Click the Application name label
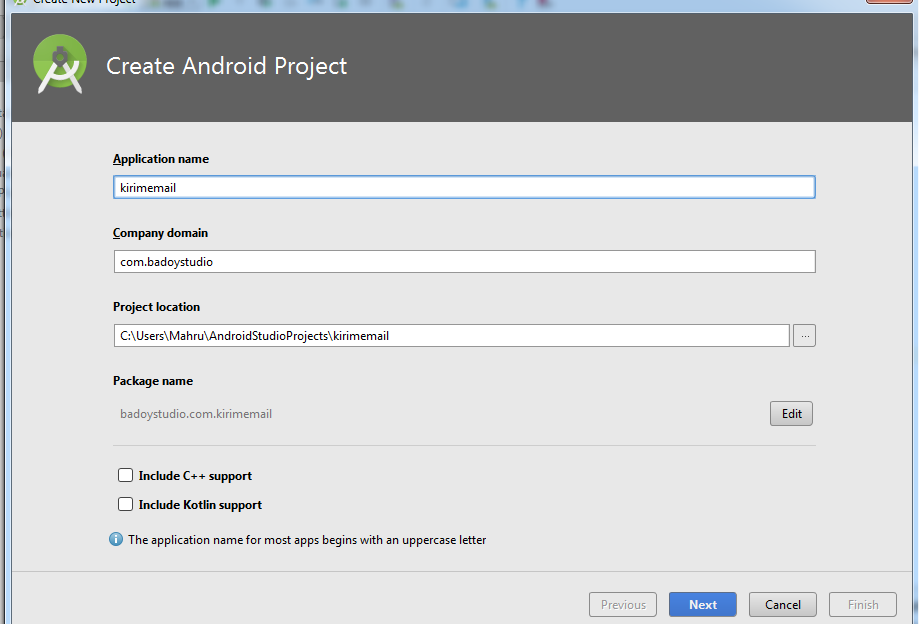 tap(161, 159)
